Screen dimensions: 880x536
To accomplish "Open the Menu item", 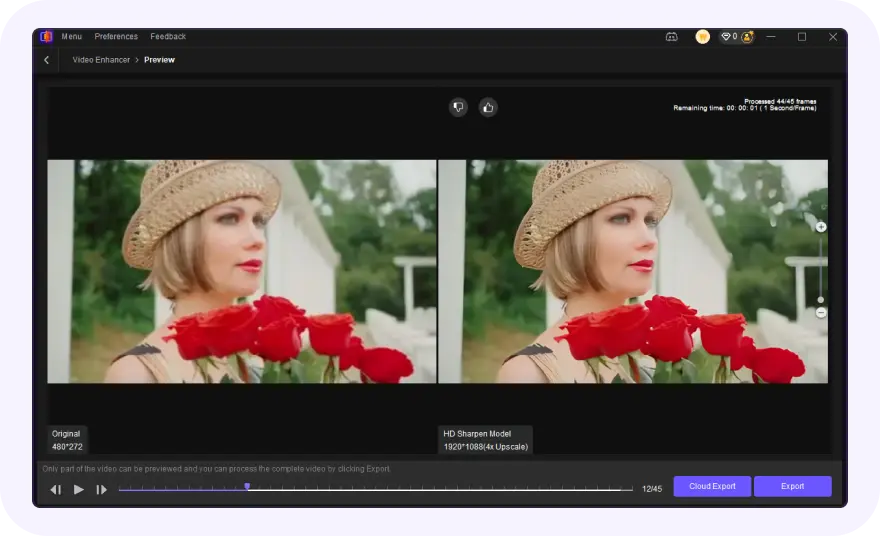I will (x=72, y=37).
